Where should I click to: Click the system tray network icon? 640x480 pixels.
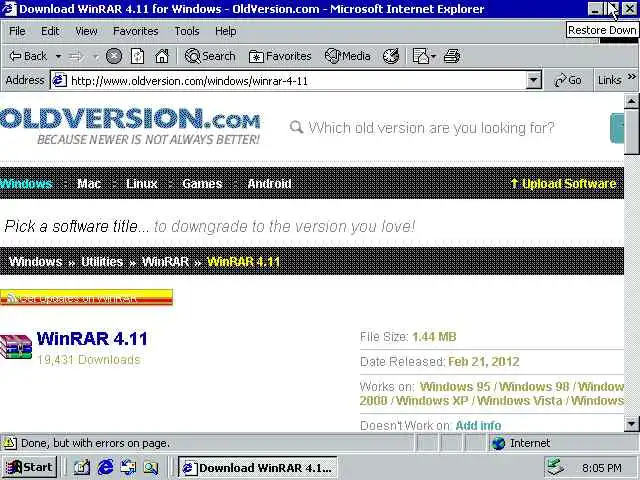556,467
